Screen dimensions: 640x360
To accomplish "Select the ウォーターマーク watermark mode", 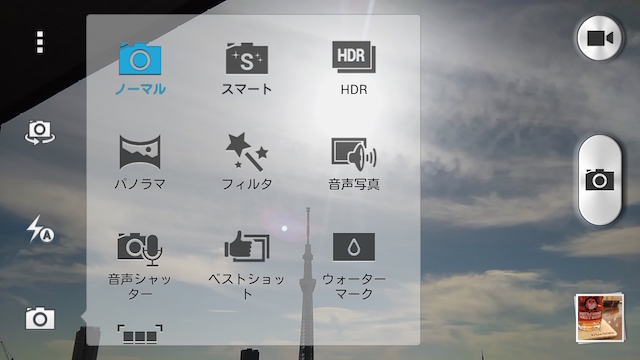I will 354,266.
